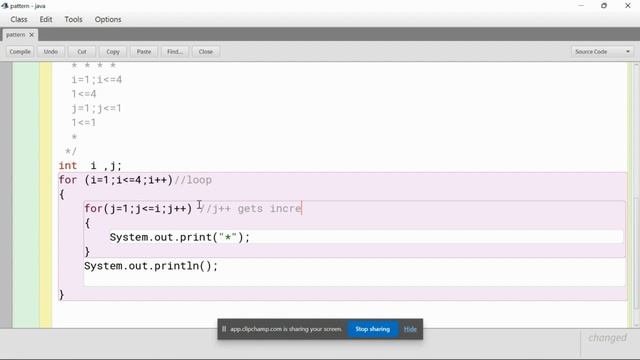Click the pause icon in sharing bar
Image resolution: width=640 pixels, height=360 pixels.
point(224,329)
